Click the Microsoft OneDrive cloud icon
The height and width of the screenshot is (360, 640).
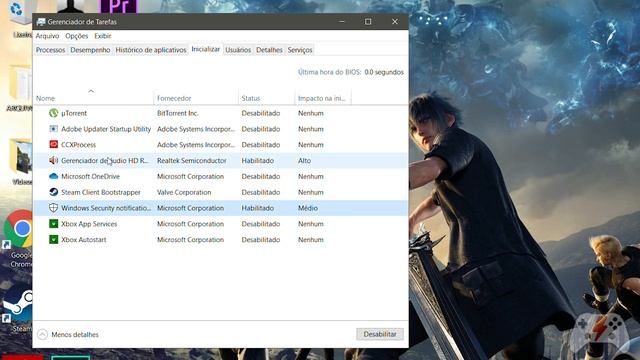coord(53,176)
